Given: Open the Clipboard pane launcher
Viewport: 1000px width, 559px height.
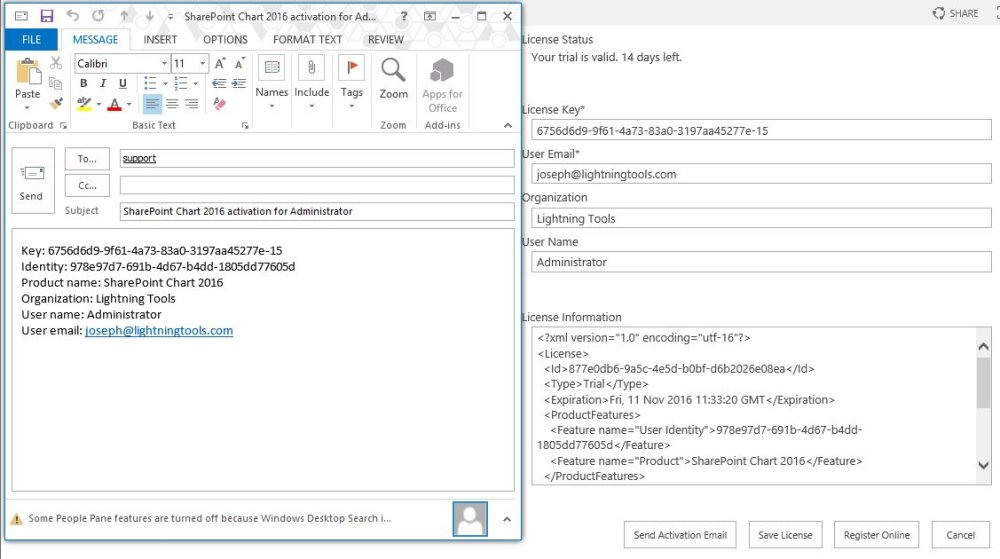Looking at the screenshot, I should tap(63, 126).
